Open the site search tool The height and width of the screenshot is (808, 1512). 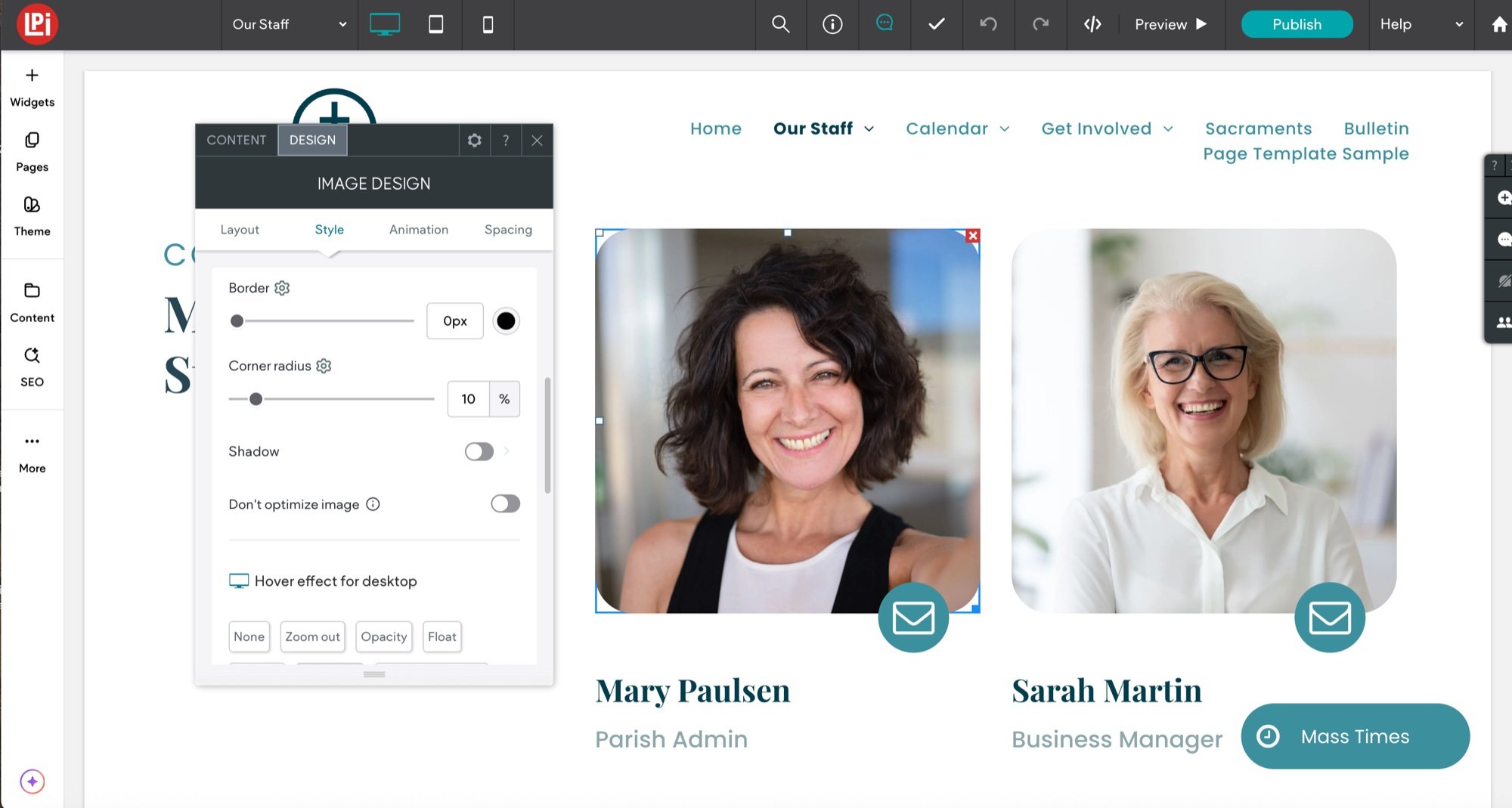coord(780,24)
